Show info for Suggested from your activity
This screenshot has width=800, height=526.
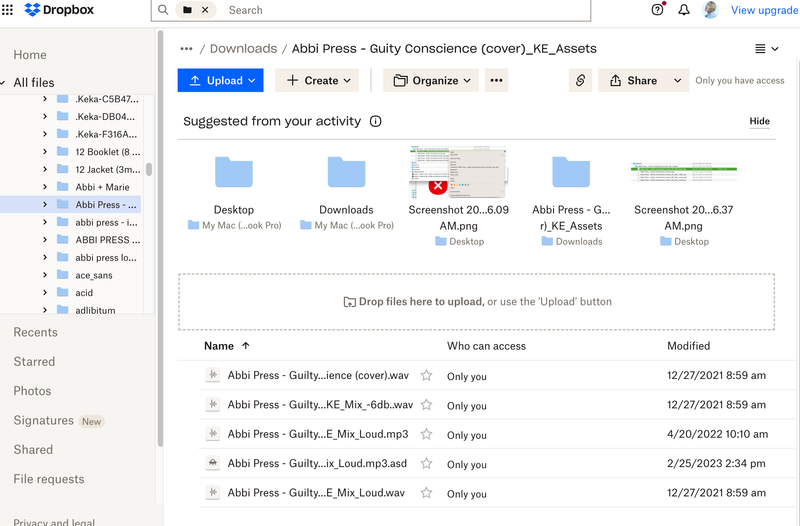(376, 121)
